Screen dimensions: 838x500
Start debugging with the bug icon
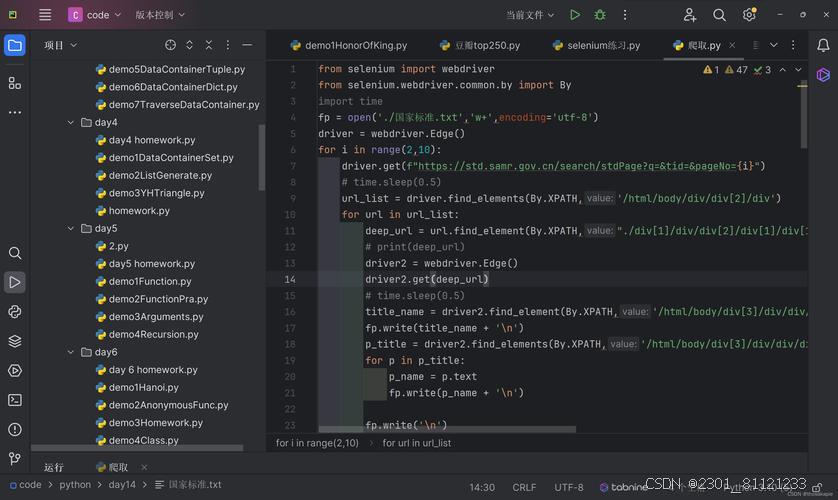[x=600, y=15]
